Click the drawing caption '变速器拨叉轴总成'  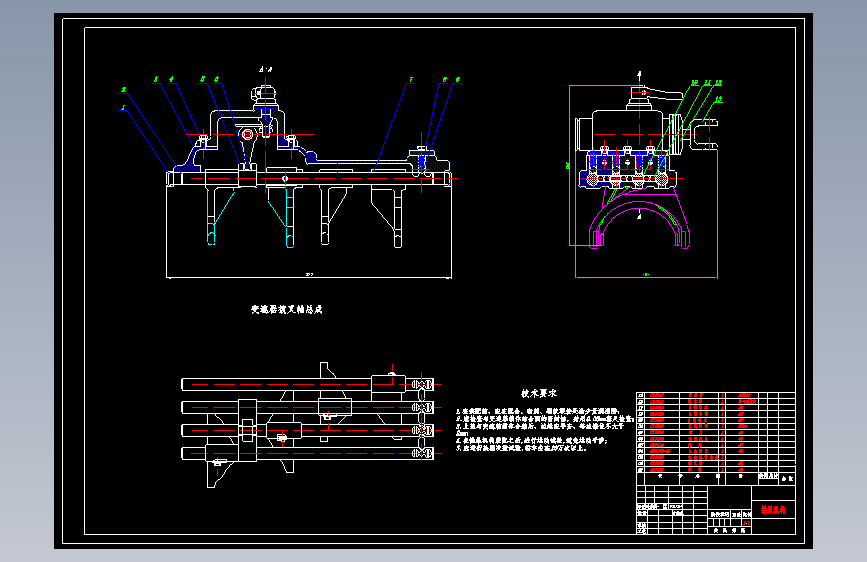(x=286, y=310)
